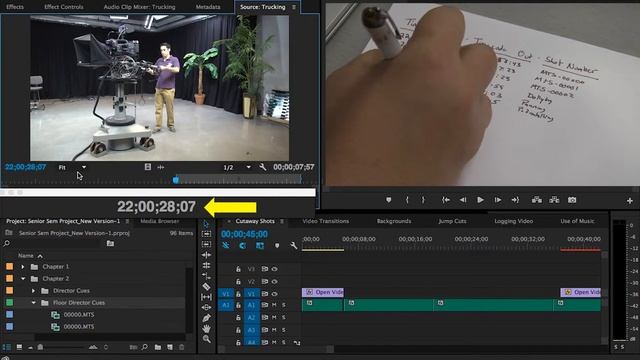Screen dimensions: 640x360
Task: Toggle V1 source patching button
Action: tap(226, 293)
